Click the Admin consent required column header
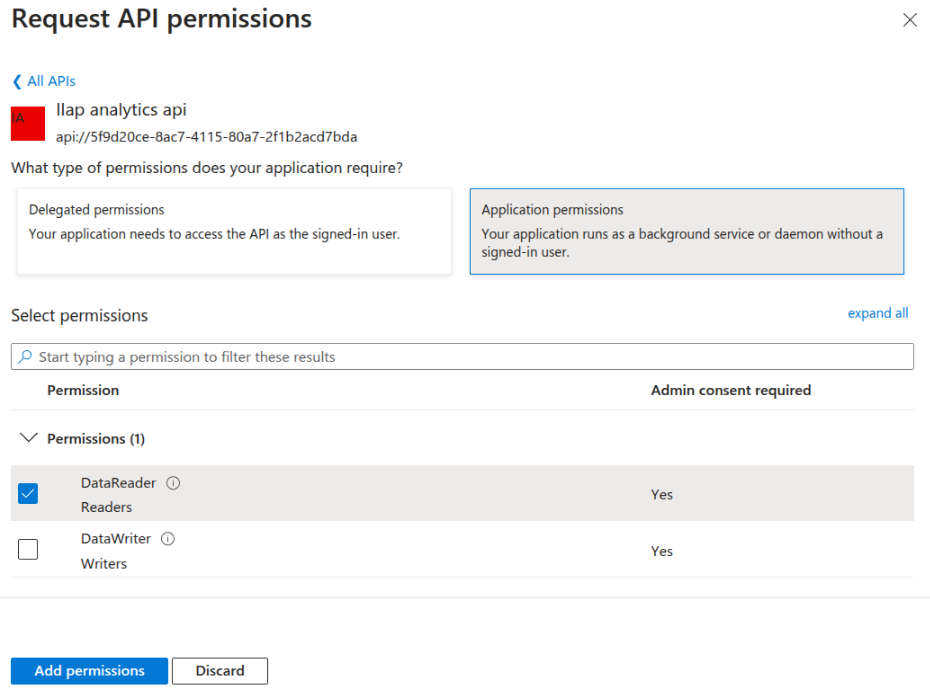Screen dimensions: 930x700 730,390
